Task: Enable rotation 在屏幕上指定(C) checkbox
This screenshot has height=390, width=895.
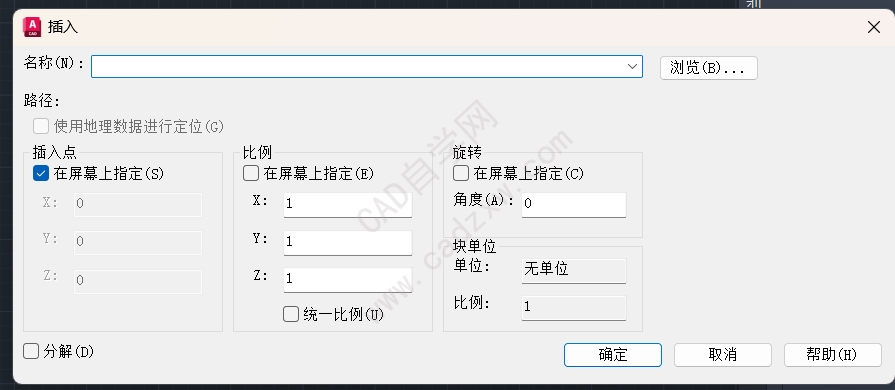Action: pyautogui.click(x=461, y=173)
